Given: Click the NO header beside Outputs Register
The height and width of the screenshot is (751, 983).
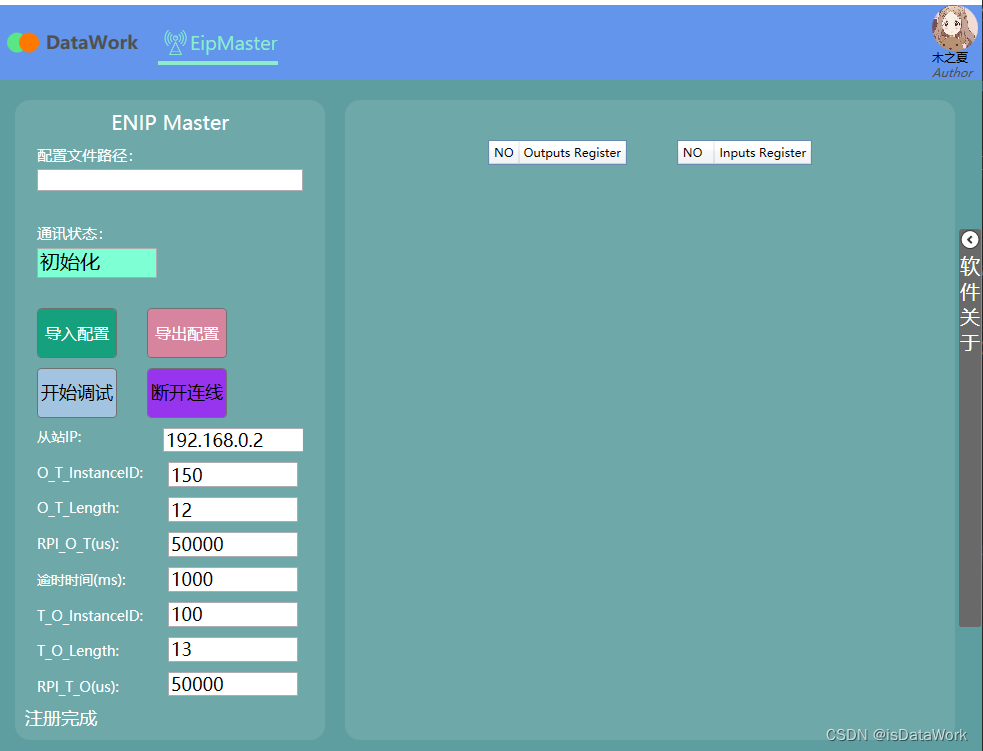Looking at the screenshot, I should (504, 152).
